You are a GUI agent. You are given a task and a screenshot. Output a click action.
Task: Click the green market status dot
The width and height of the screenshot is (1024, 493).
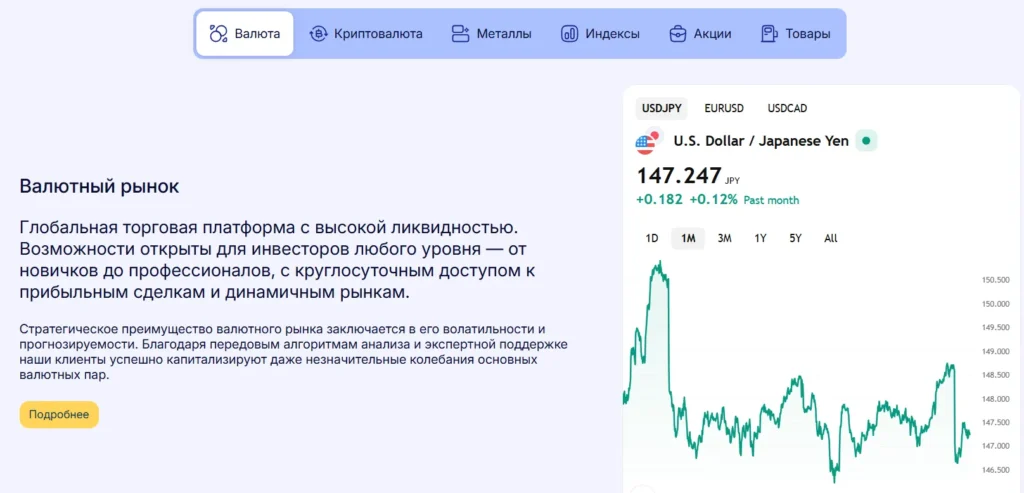pos(867,140)
